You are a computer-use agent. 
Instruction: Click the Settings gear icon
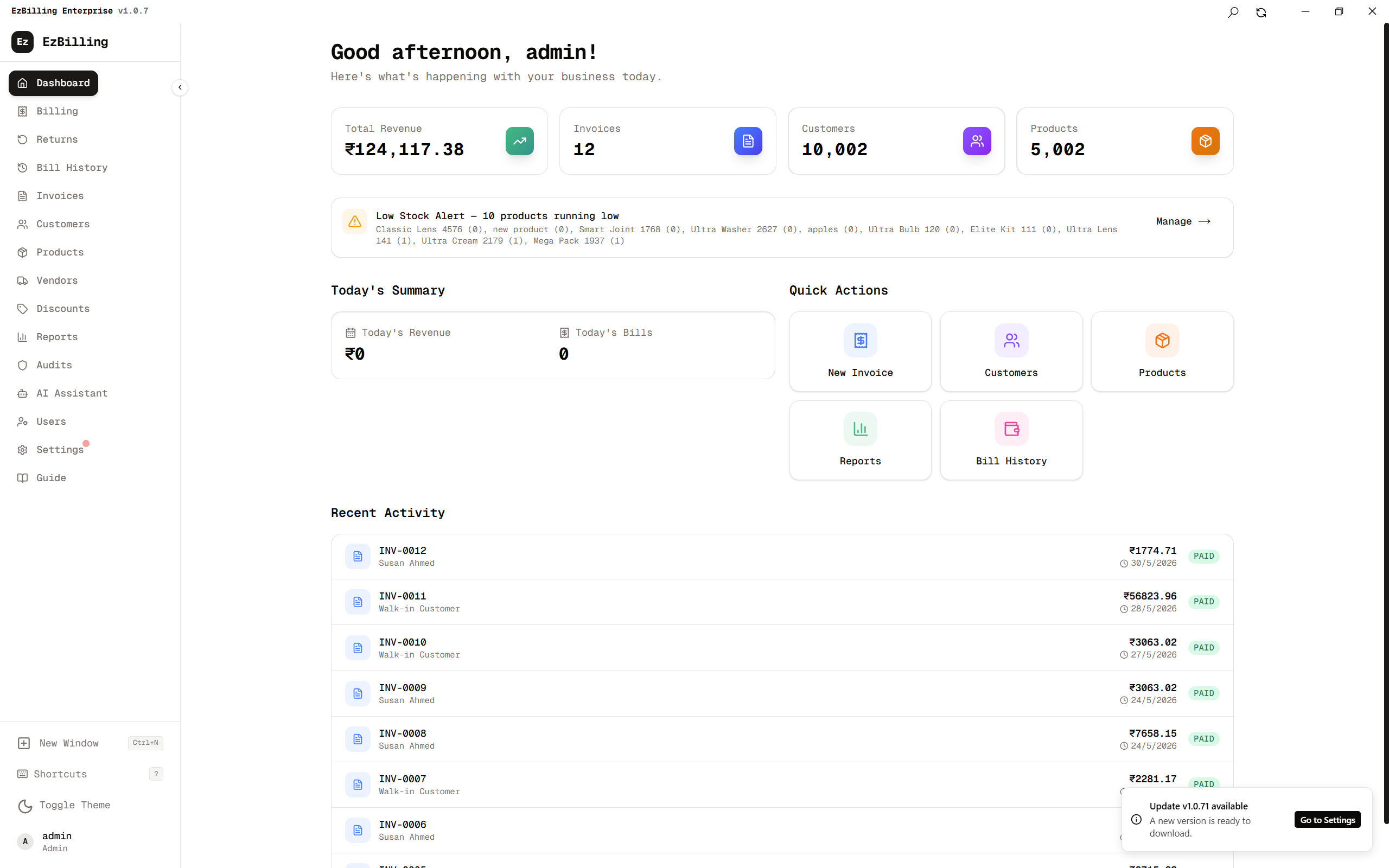22,450
